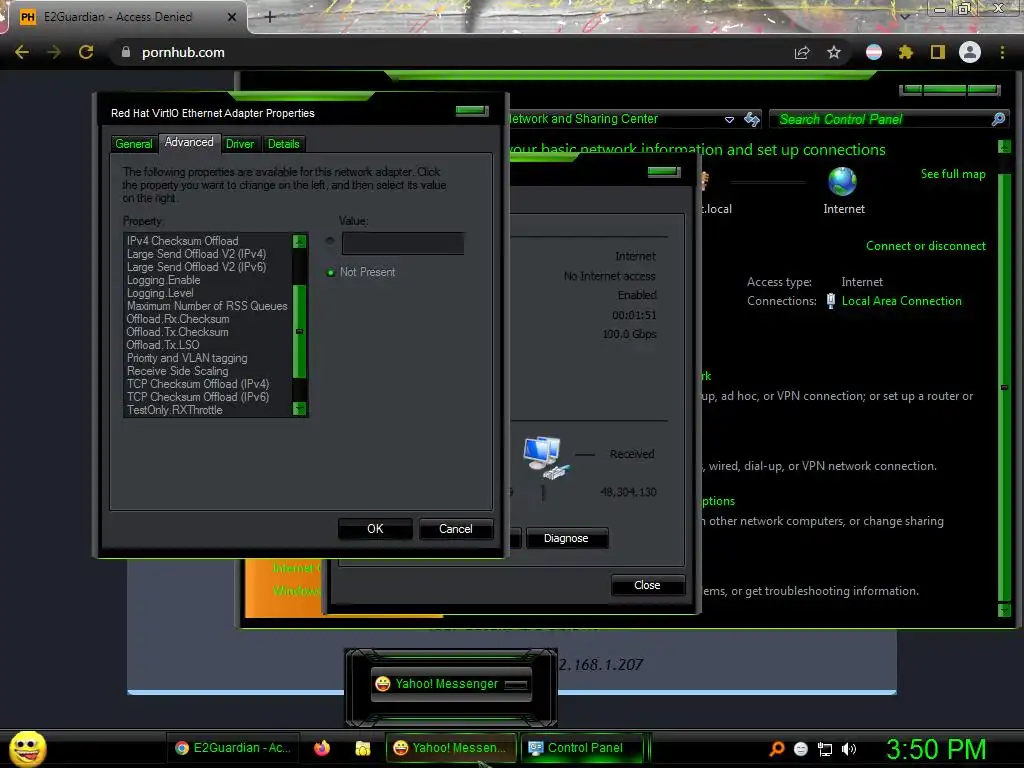Click the refresh arrows in Control Panel address bar

[x=752, y=119]
